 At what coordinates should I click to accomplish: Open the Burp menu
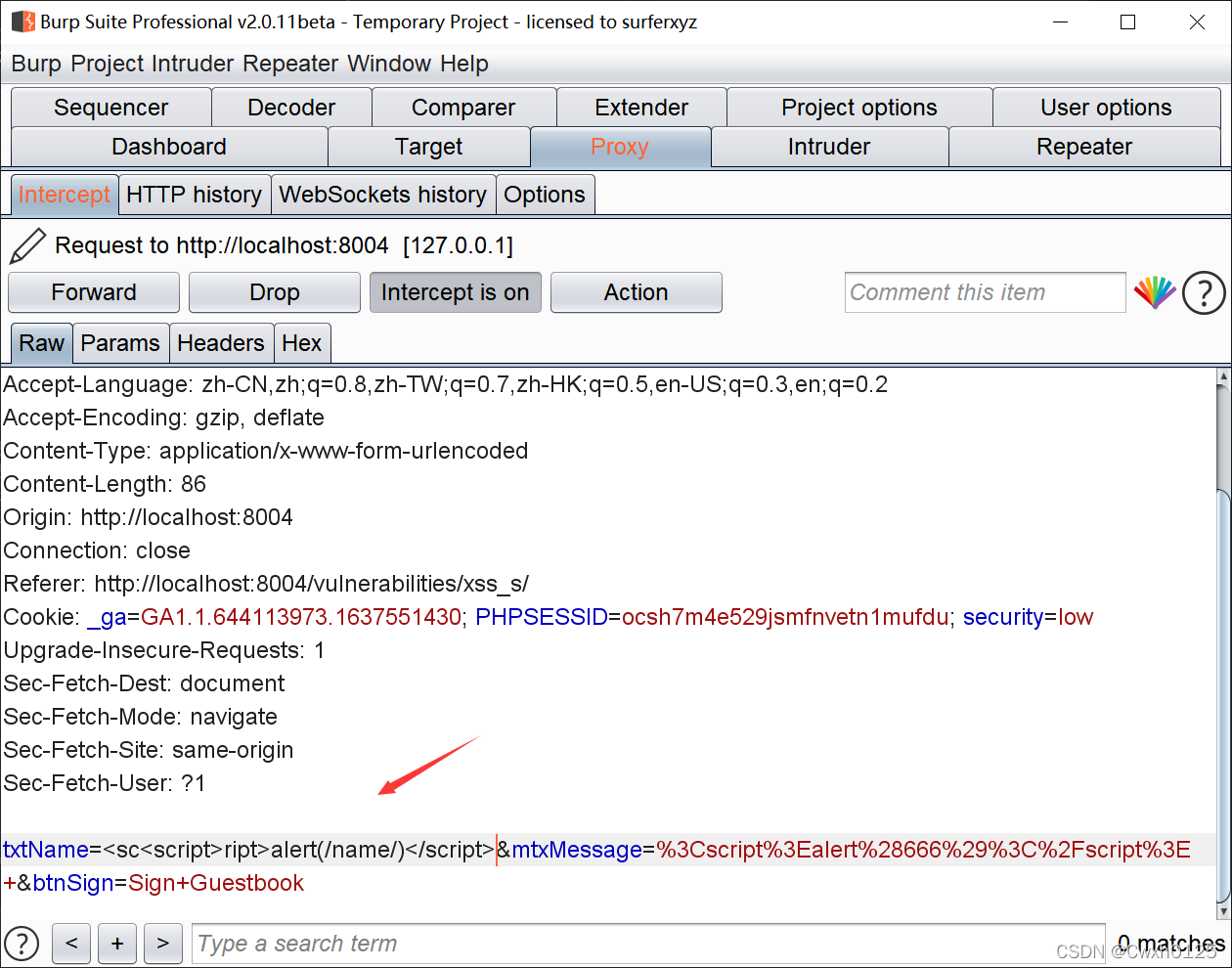pyautogui.click(x=36, y=64)
